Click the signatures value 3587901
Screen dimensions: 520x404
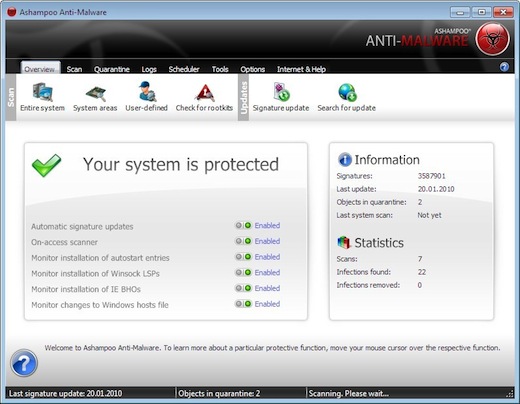432,176
